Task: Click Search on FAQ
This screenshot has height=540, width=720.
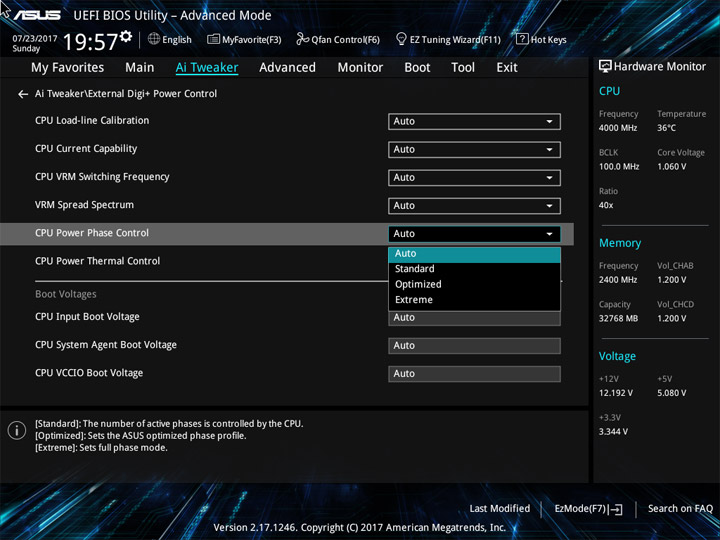Action: tap(680, 509)
